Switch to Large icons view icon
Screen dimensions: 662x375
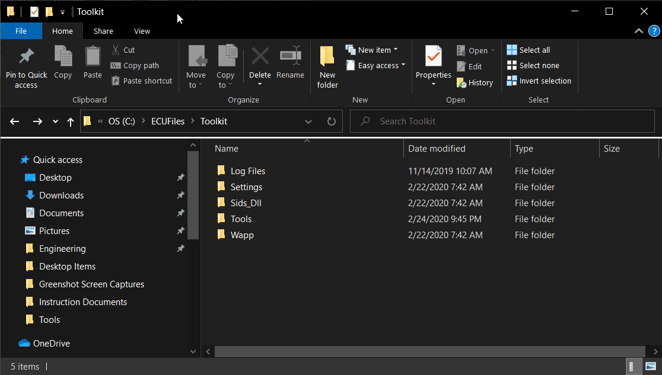(651, 367)
